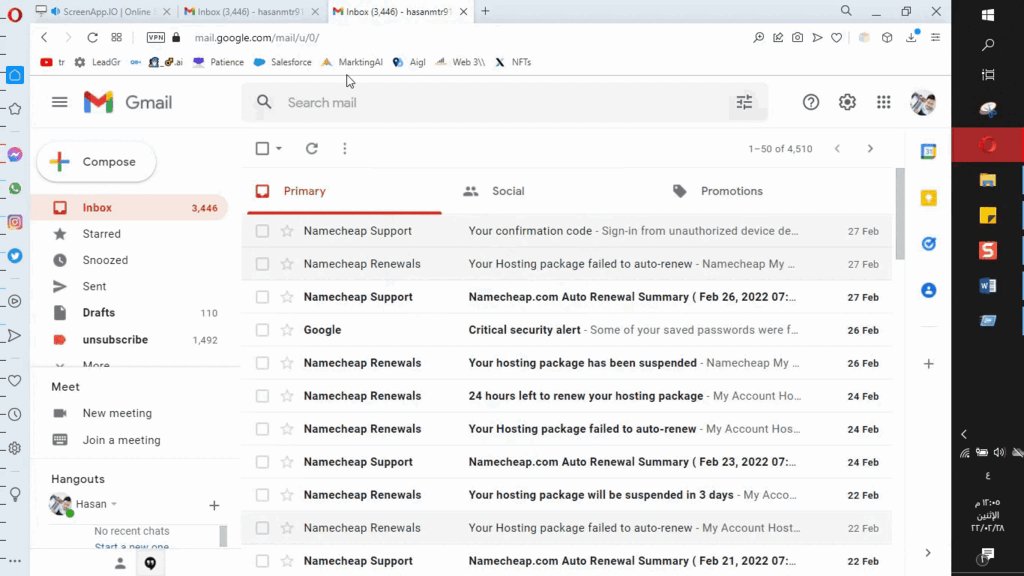
Task: Get add-ons plus icon in side panel
Action: click(x=929, y=364)
